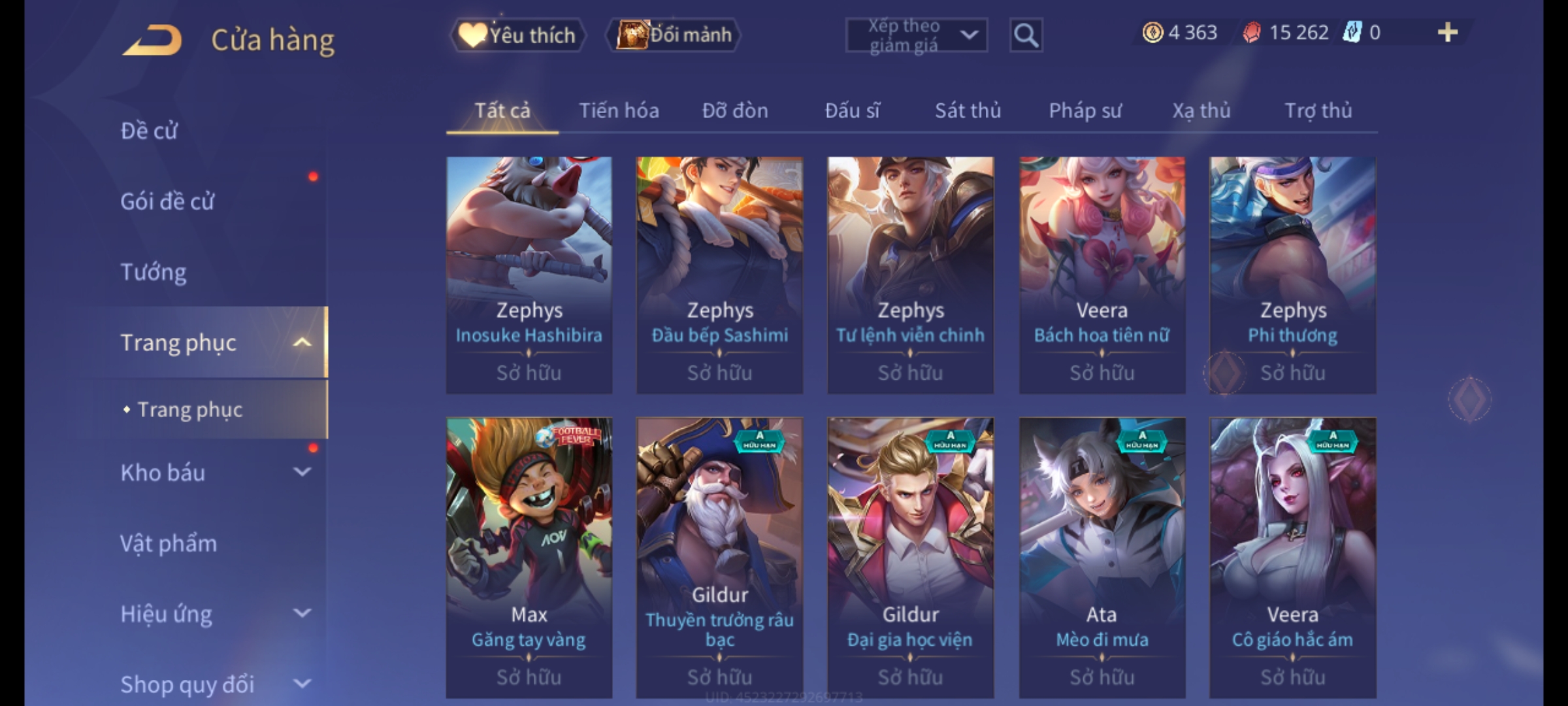Viewport: 1568px width, 706px height.
Task: Open Gói đề cử in the sidebar
Action: (x=167, y=201)
